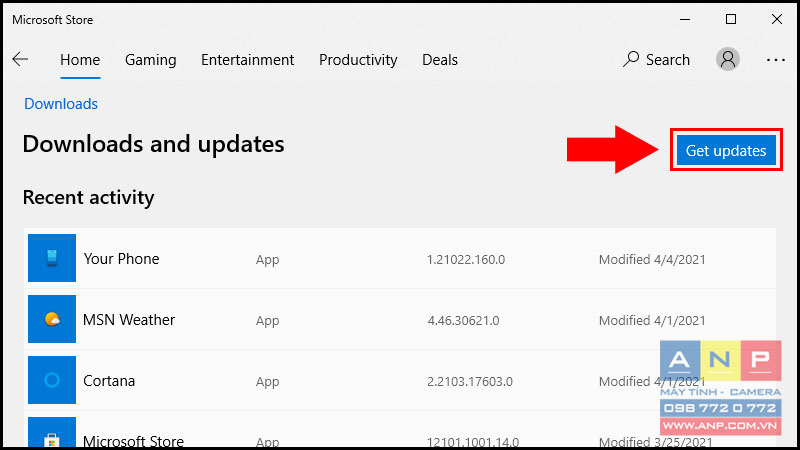Go to the Deals tab
The height and width of the screenshot is (450, 800).
pyautogui.click(x=440, y=60)
